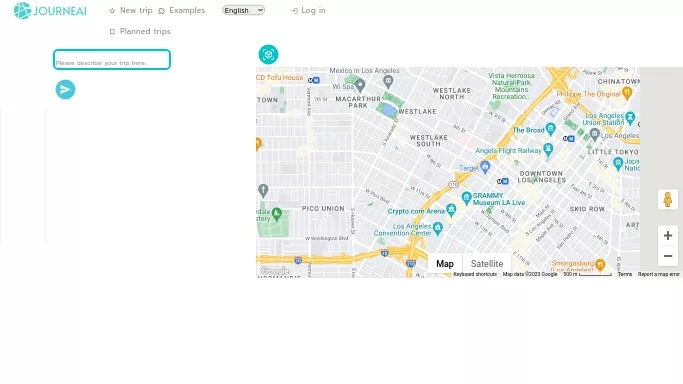The width and height of the screenshot is (683, 384).
Task: Open Street View pegman control
Action: [x=668, y=199]
